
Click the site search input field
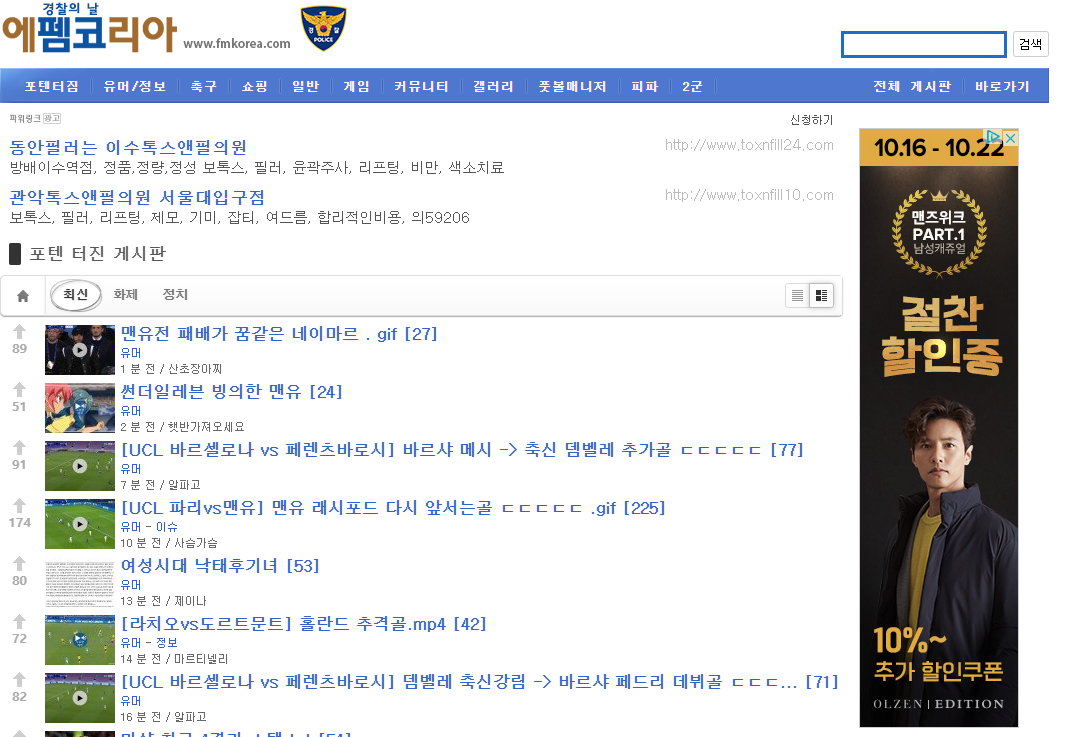click(x=924, y=44)
